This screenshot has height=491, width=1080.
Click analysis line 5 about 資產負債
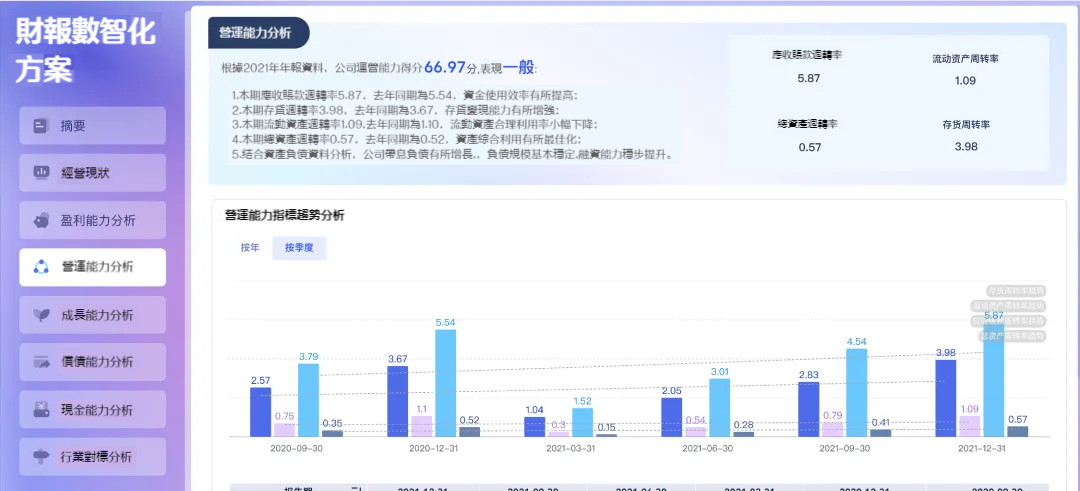tap(453, 155)
